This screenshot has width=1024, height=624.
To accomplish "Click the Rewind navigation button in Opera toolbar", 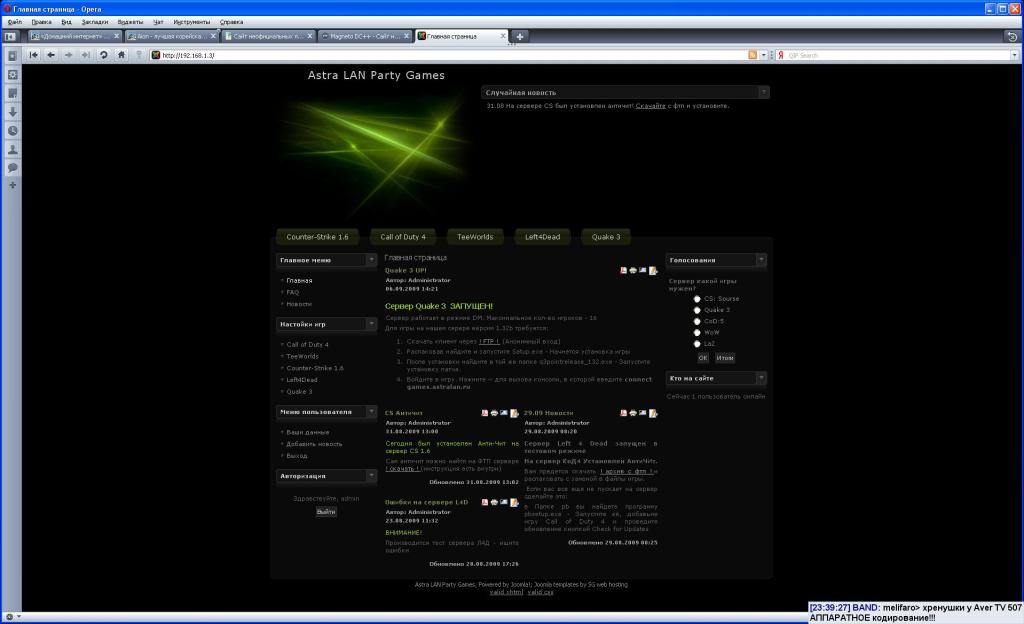I will click(33, 55).
